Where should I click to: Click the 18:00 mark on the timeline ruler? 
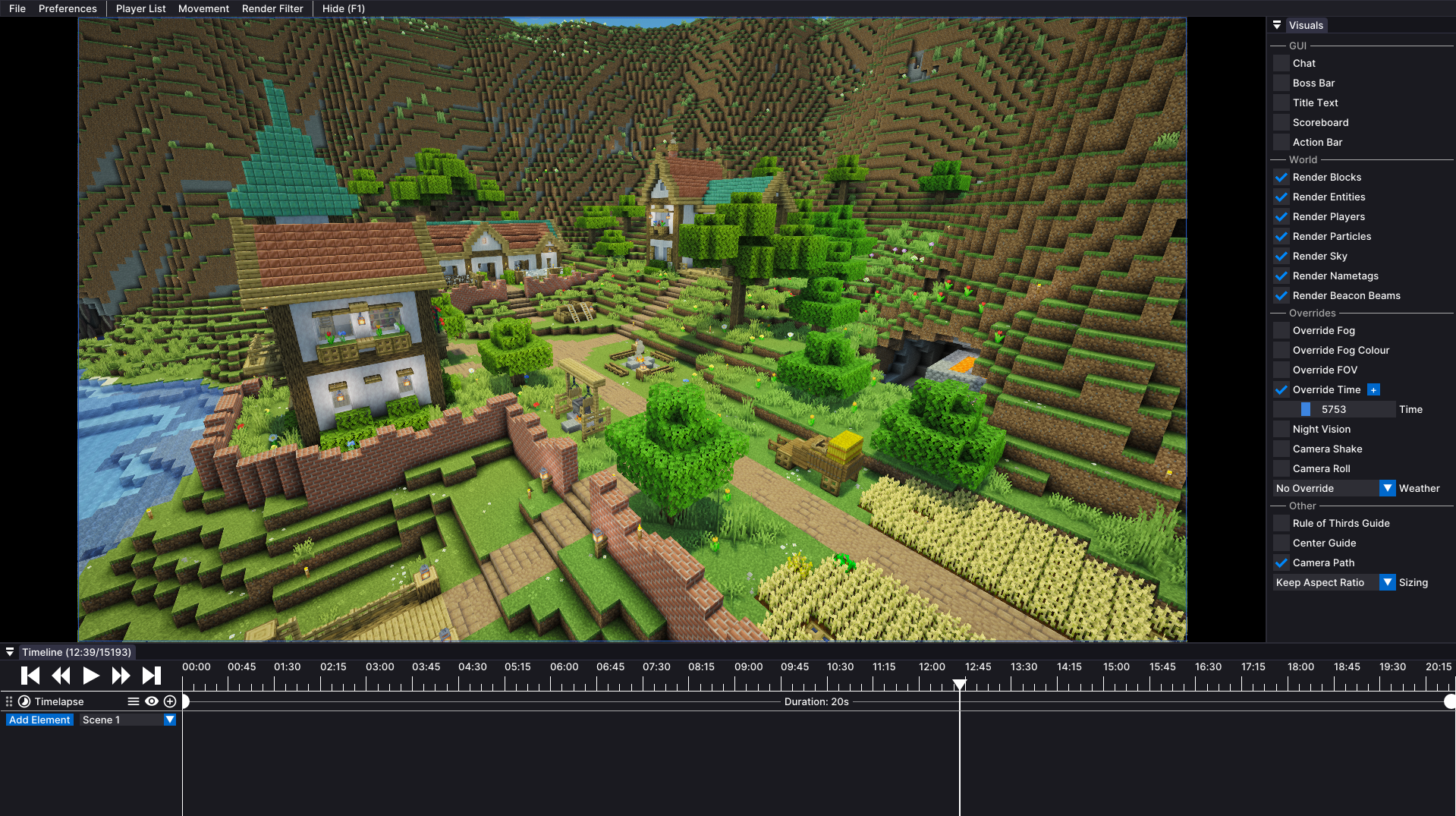click(1300, 666)
